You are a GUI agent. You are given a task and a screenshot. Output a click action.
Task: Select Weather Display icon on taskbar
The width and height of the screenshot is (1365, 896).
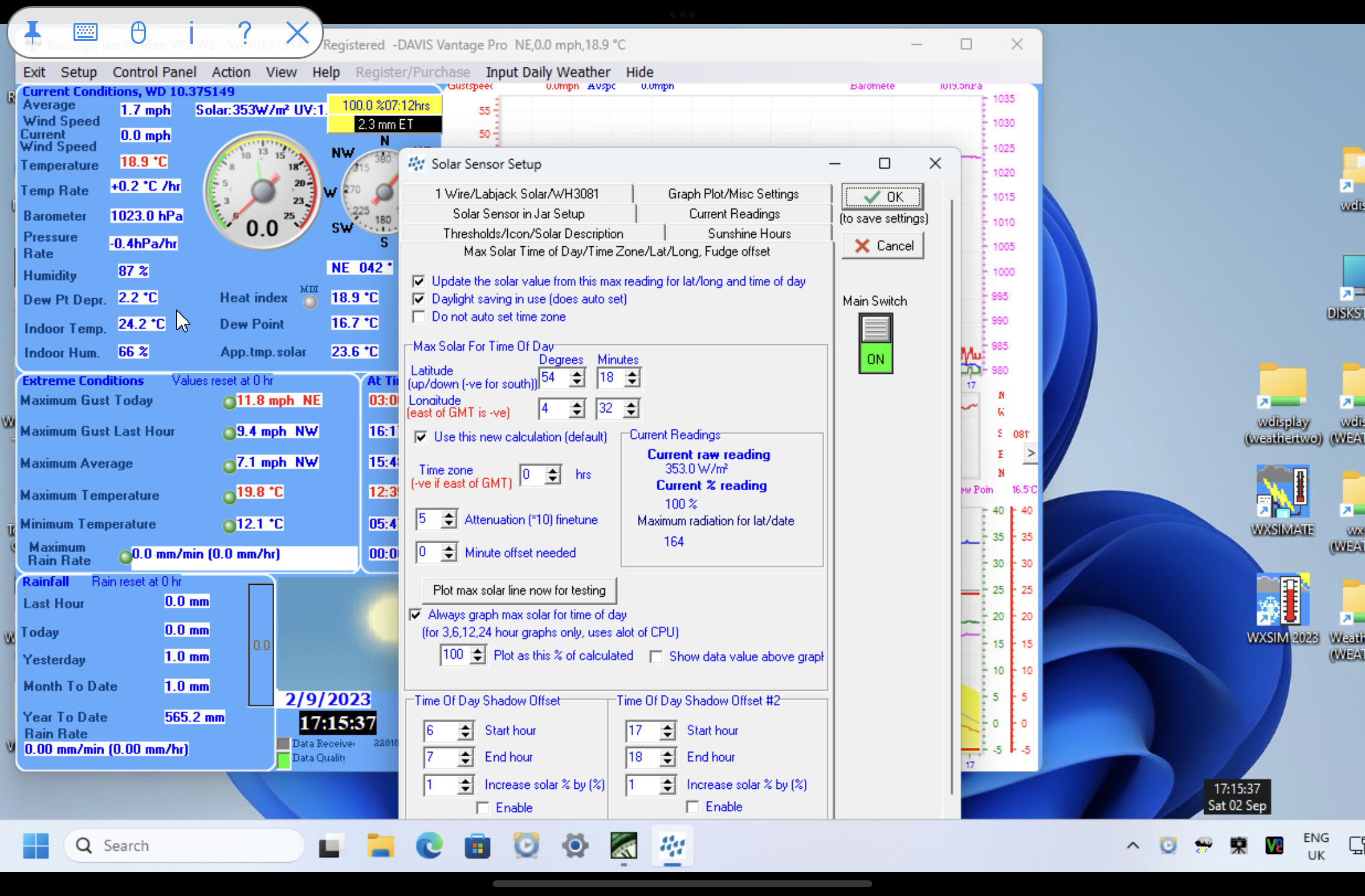672,846
